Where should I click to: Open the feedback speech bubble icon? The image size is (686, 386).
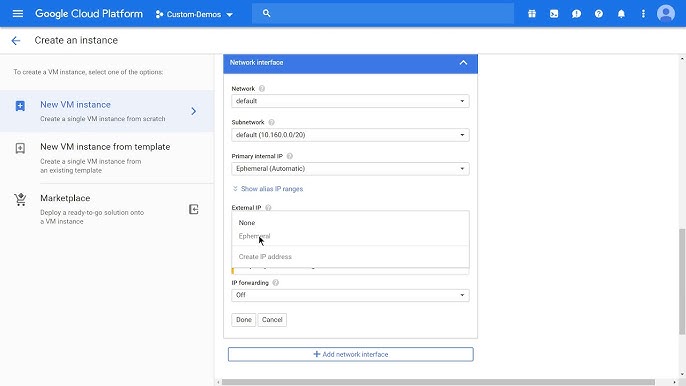click(576, 14)
